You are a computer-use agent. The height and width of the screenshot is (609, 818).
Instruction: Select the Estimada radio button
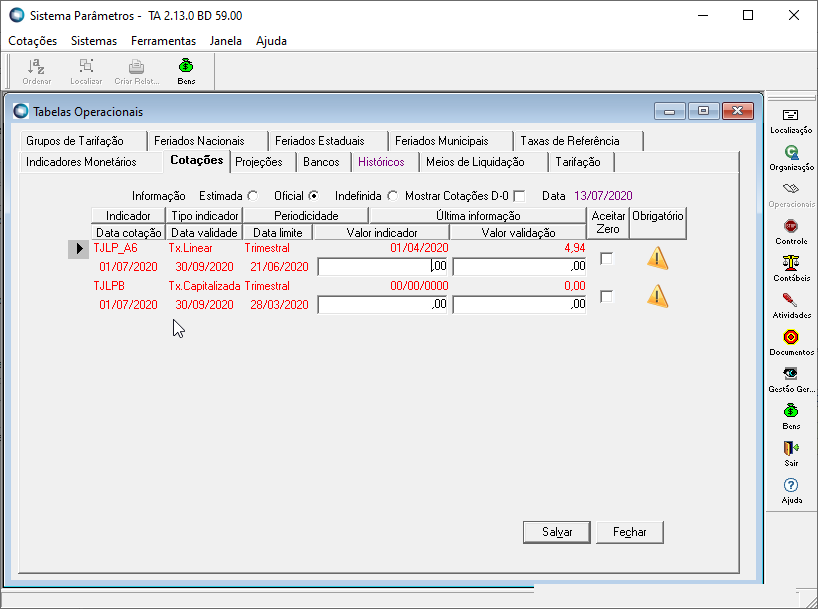[252, 196]
